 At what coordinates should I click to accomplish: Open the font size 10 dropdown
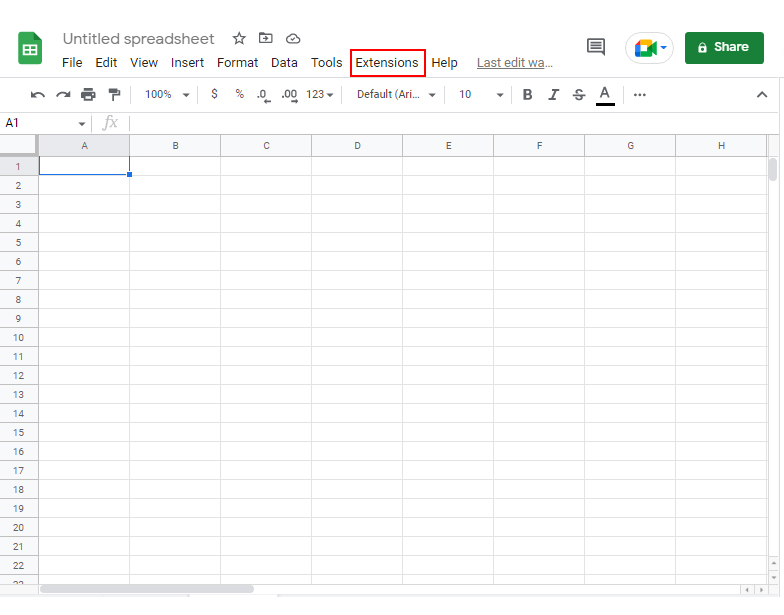(480, 94)
